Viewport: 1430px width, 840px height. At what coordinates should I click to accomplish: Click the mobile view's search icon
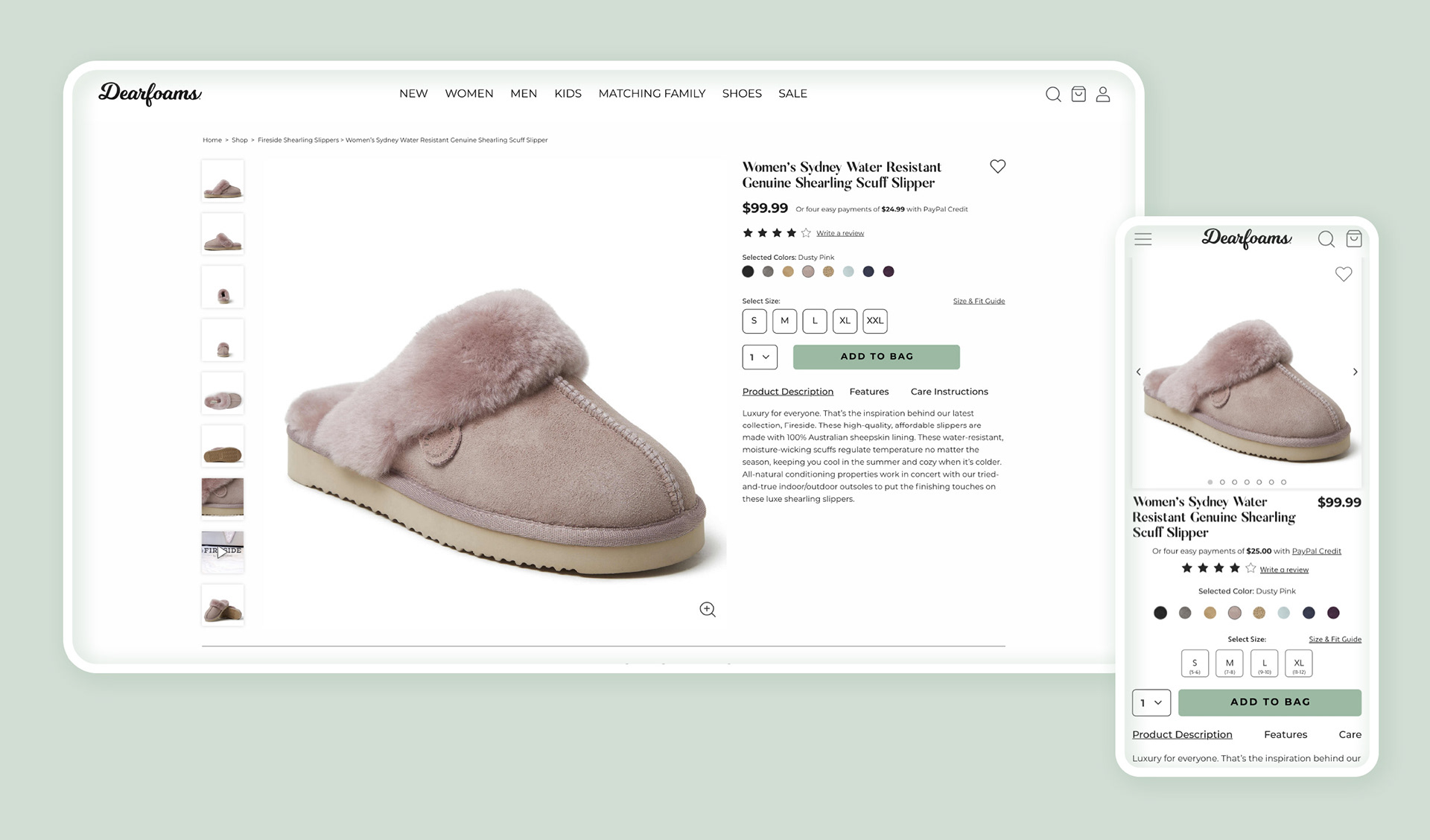tap(1326, 239)
